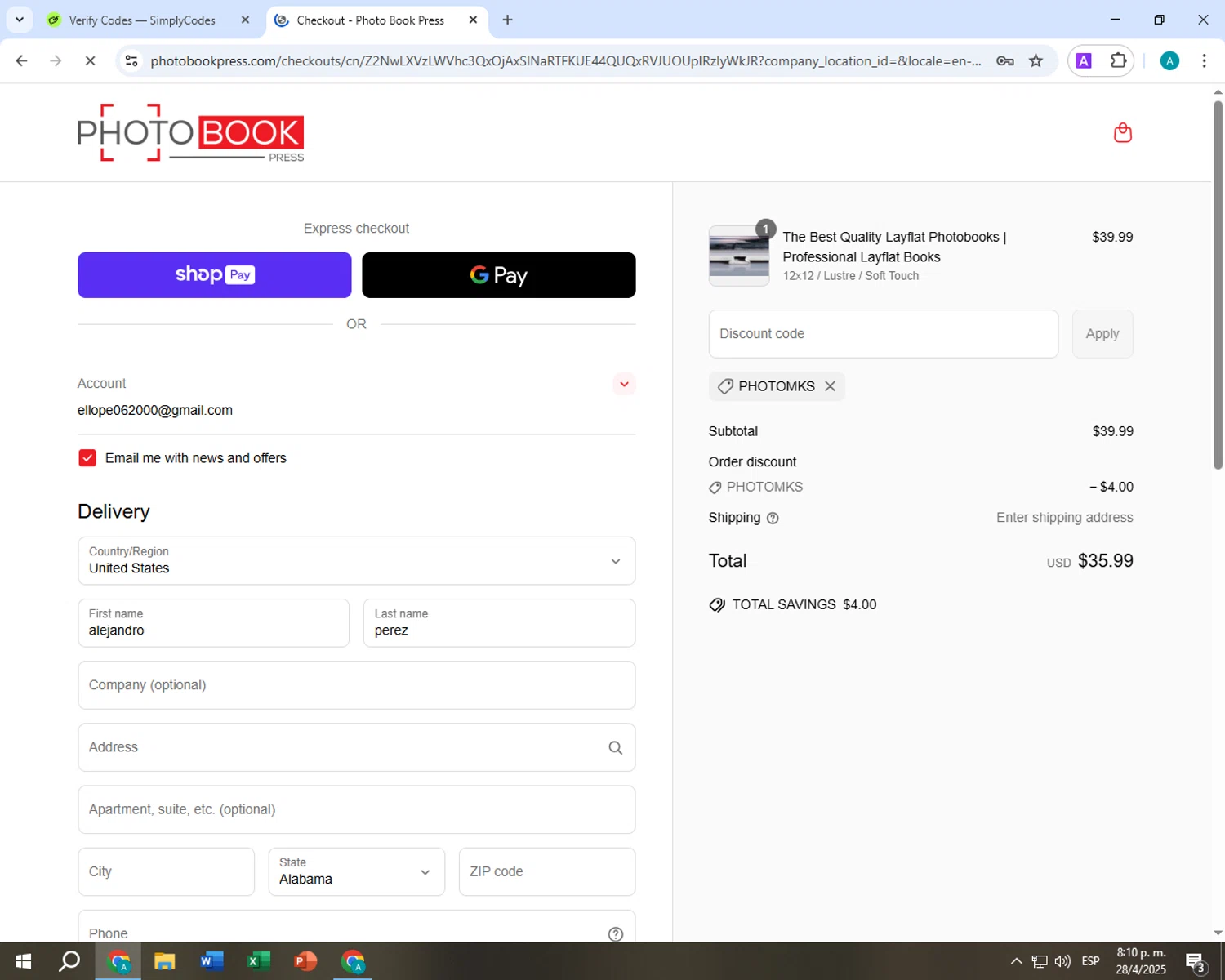1225x980 pixels.
Task: Show hidden system tray icons
Action: pos(1016,961)
